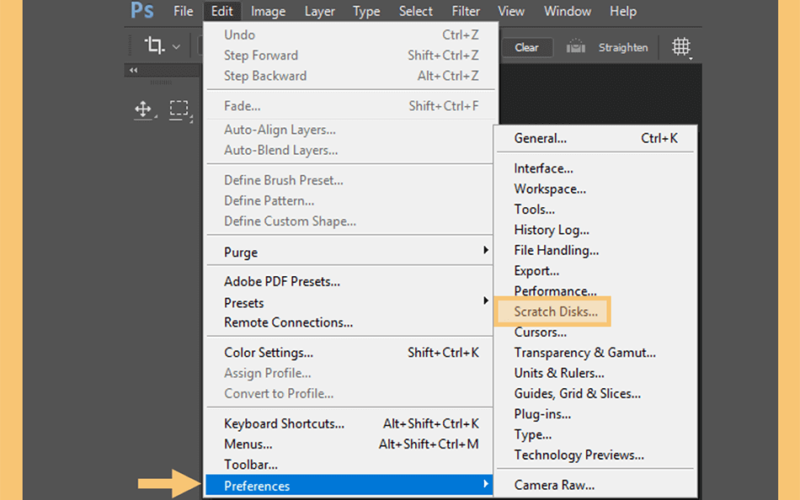This screenshot has width=800, height=500.
Task: Open Type... preferences entry
Action: [595, 434]
